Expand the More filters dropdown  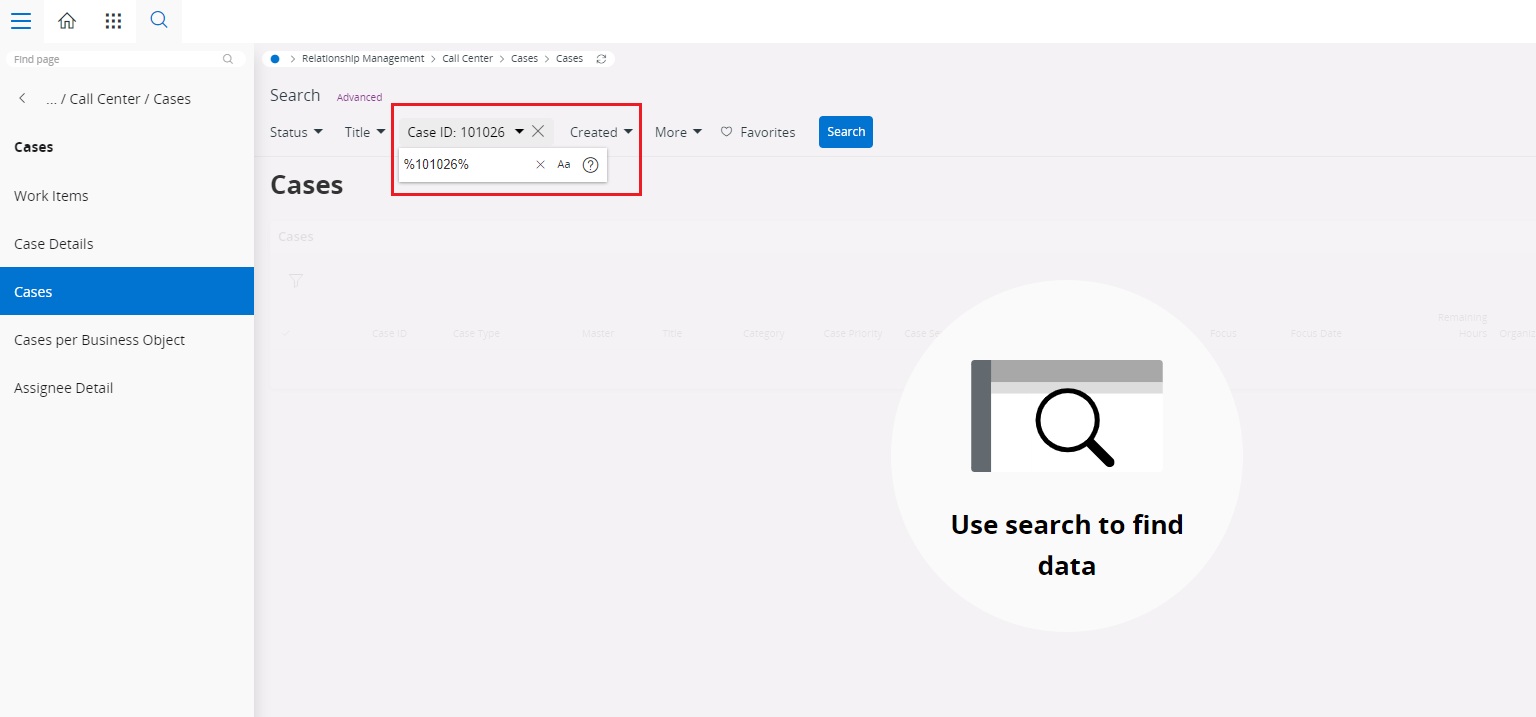[x=678, y=132]
